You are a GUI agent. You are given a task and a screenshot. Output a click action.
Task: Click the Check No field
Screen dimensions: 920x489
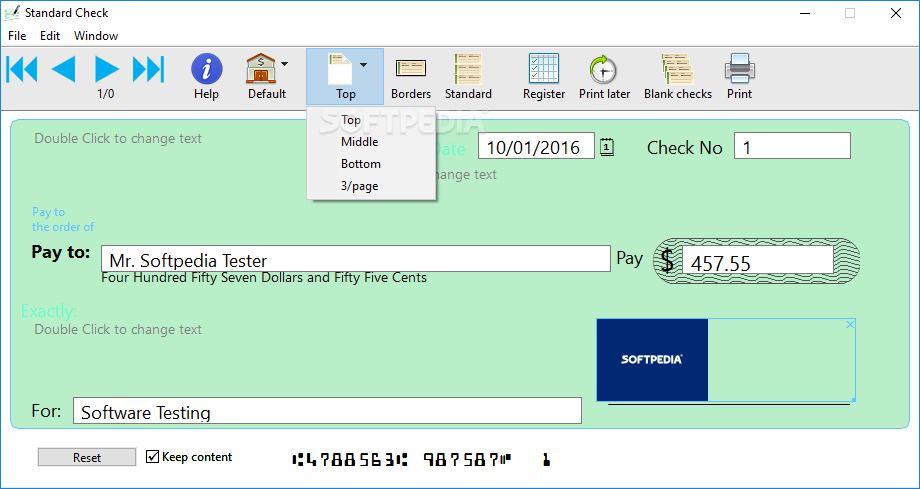(792, 146)
